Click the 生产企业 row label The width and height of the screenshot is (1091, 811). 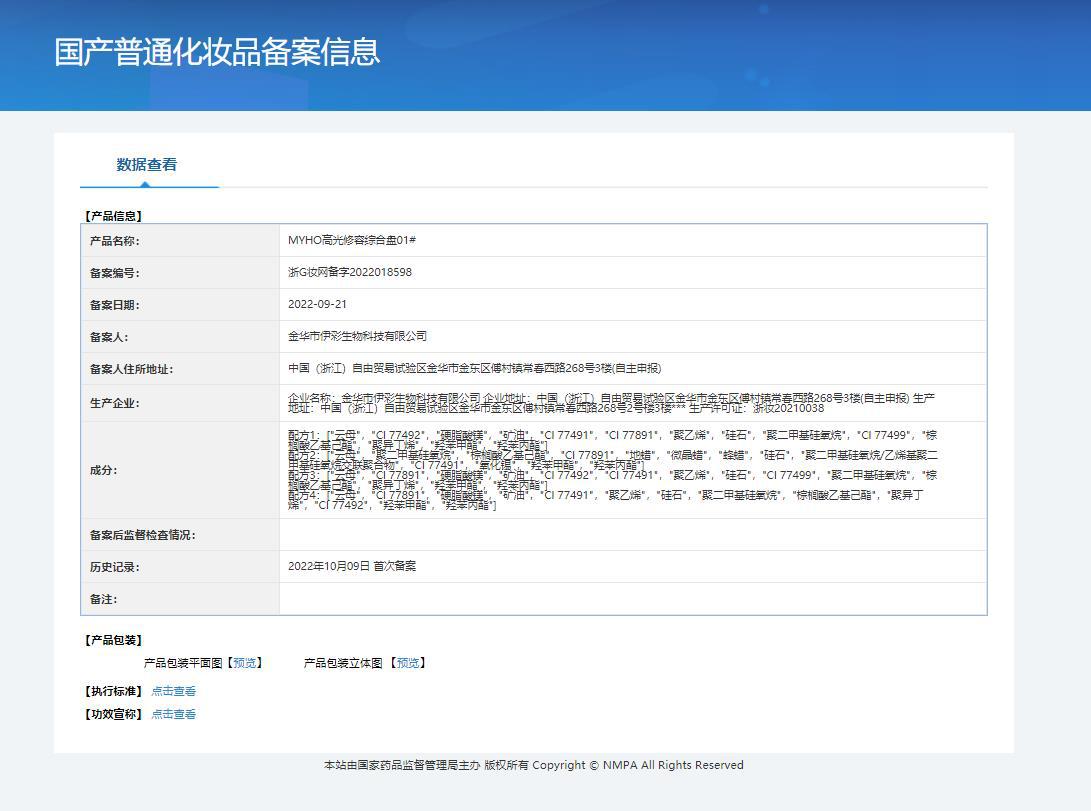click(115, 403)
